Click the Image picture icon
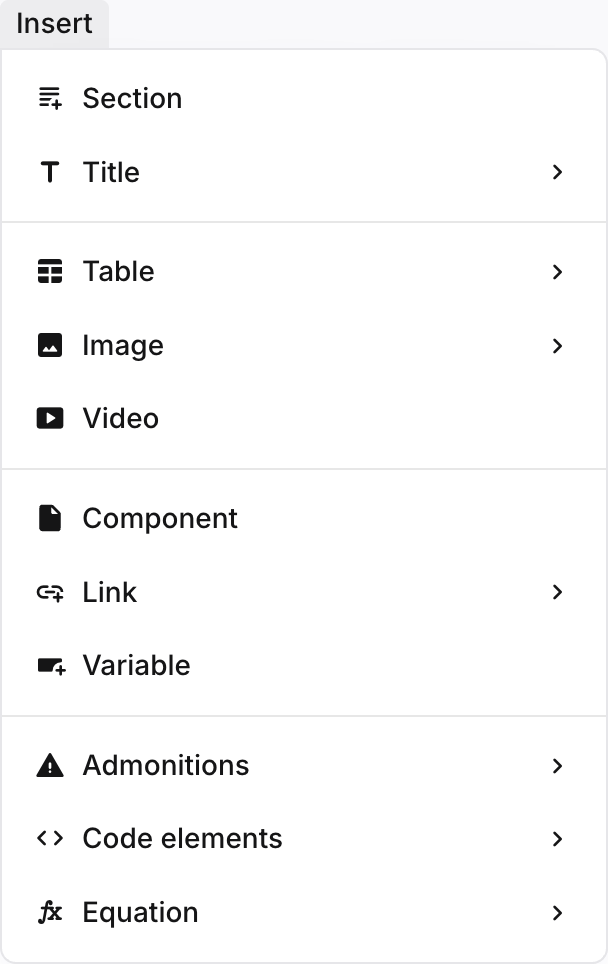This screenshot has height=964, width=608. coord(50,345)
